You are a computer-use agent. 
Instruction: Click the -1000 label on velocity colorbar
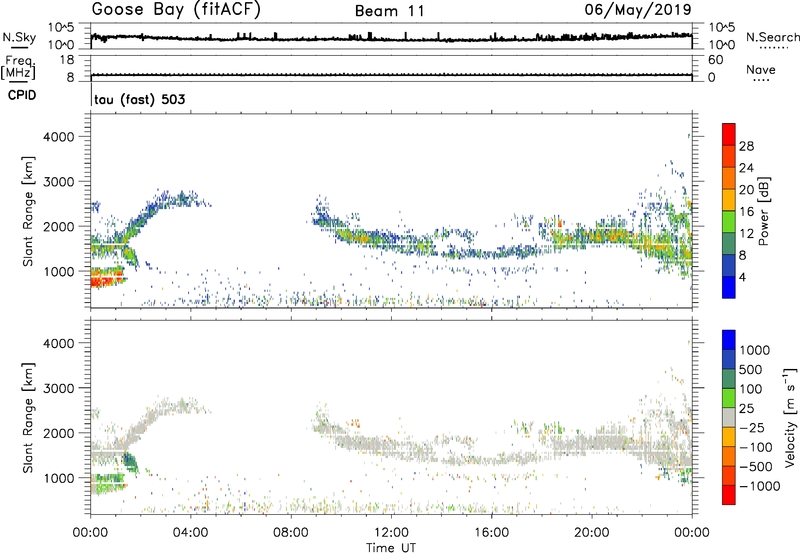pos(759,486)
